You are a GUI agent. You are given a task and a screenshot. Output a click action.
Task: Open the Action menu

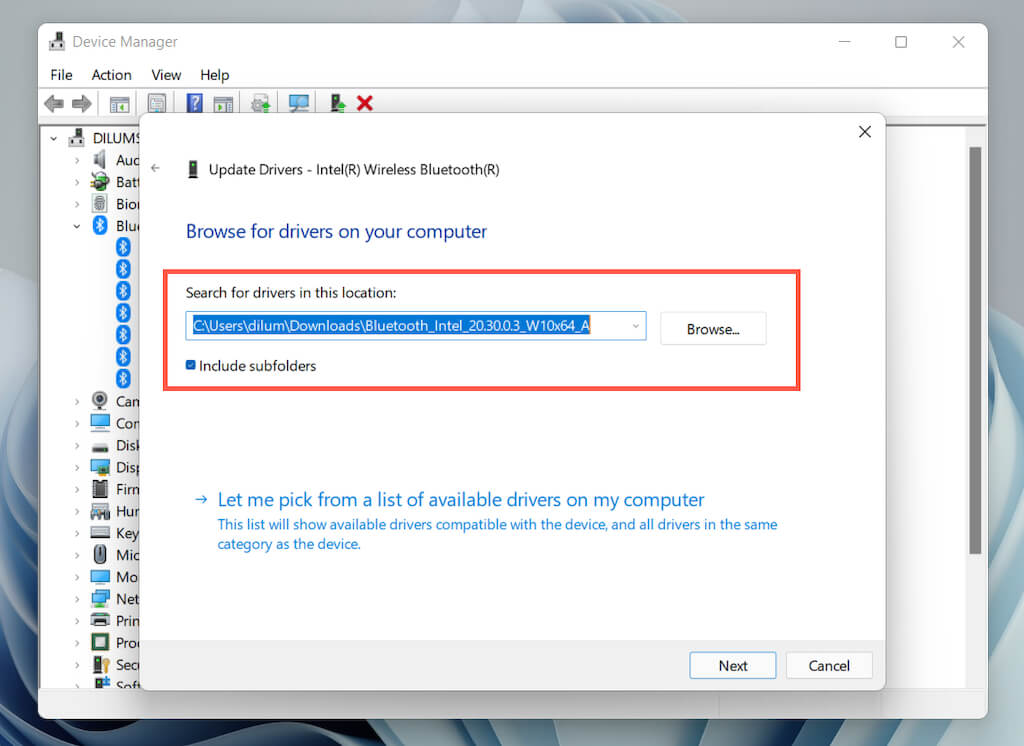point(112,75)
